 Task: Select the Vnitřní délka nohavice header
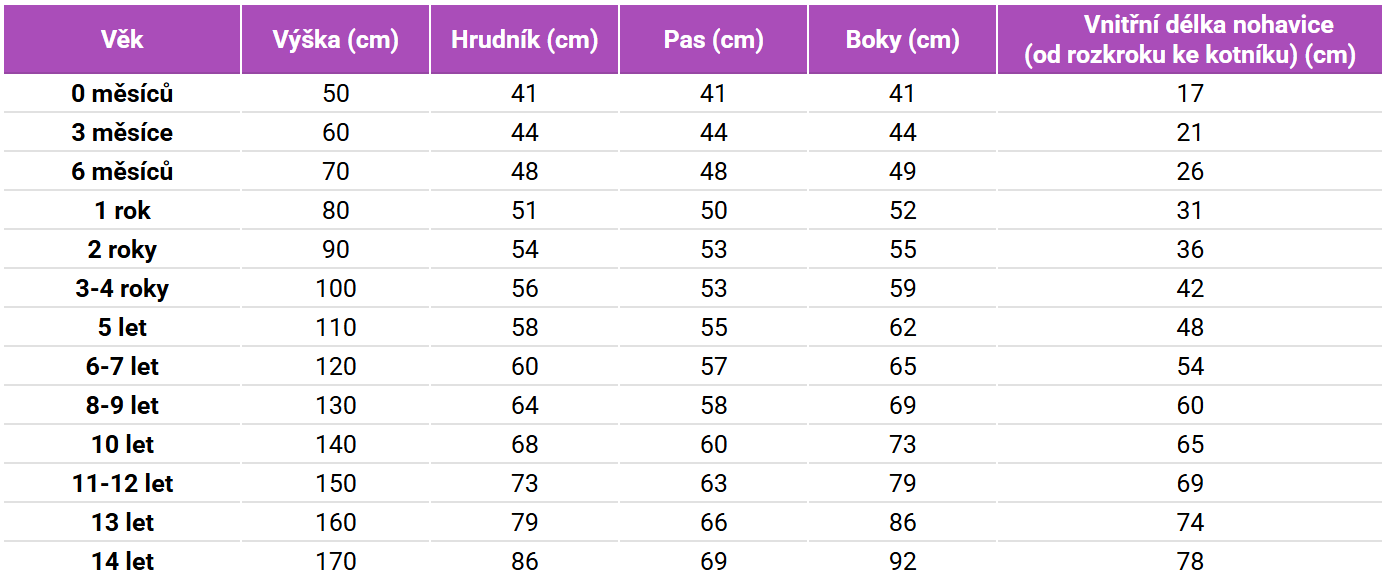tap(1190, 40)
